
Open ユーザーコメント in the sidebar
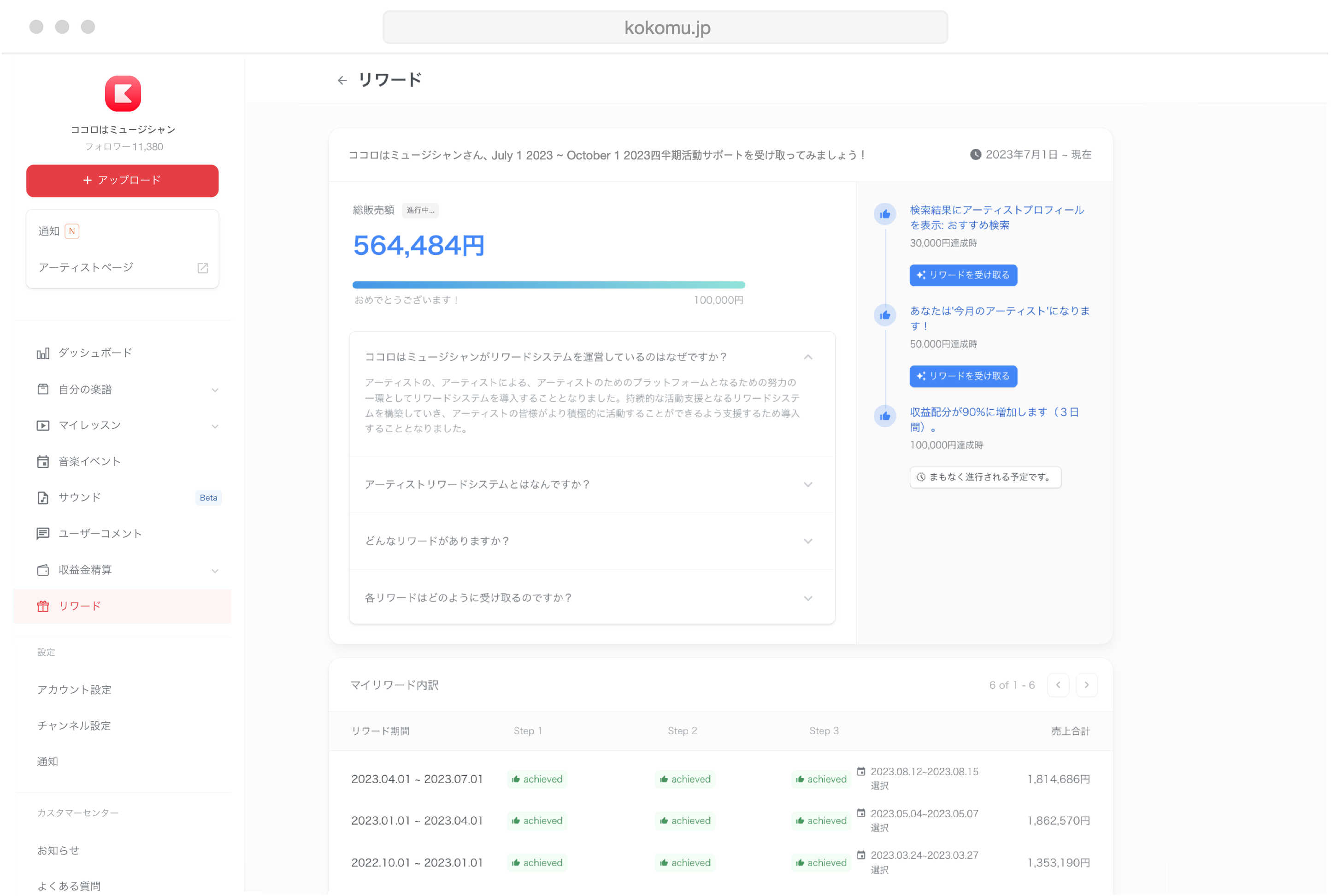point(122,534)
